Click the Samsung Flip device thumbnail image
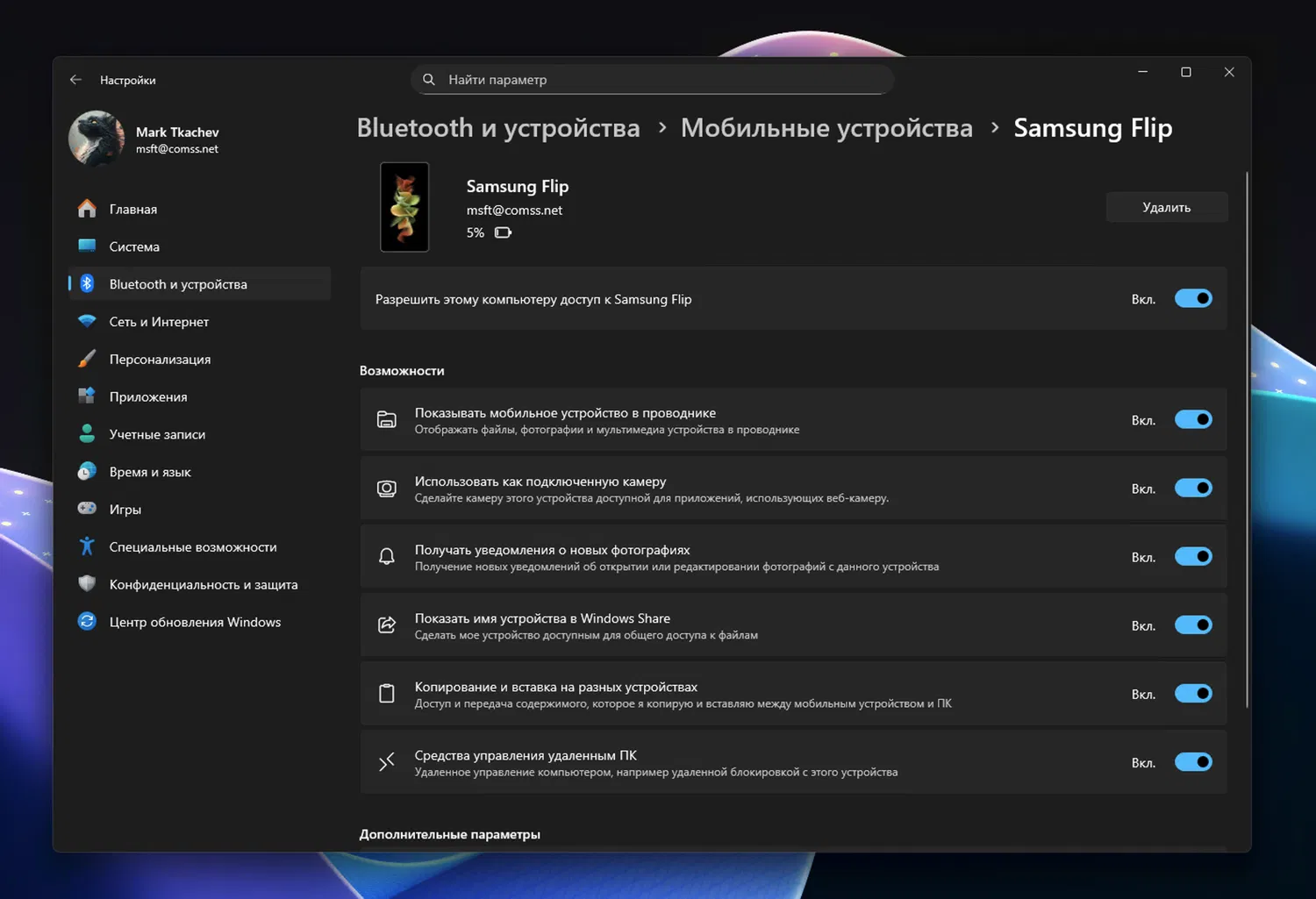This screenshot has height=899, width=1316. coord(404,207)
